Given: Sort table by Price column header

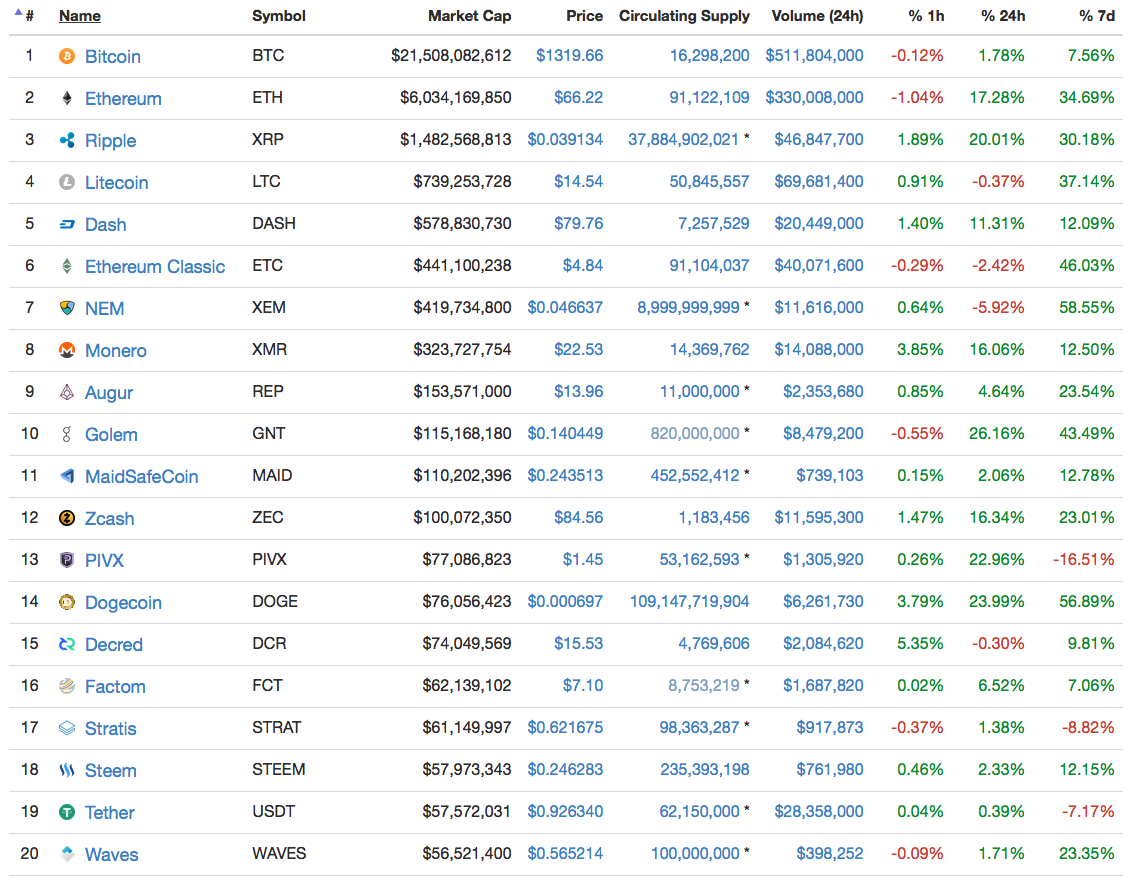Looking at the screenshot, I should point(585,16).
